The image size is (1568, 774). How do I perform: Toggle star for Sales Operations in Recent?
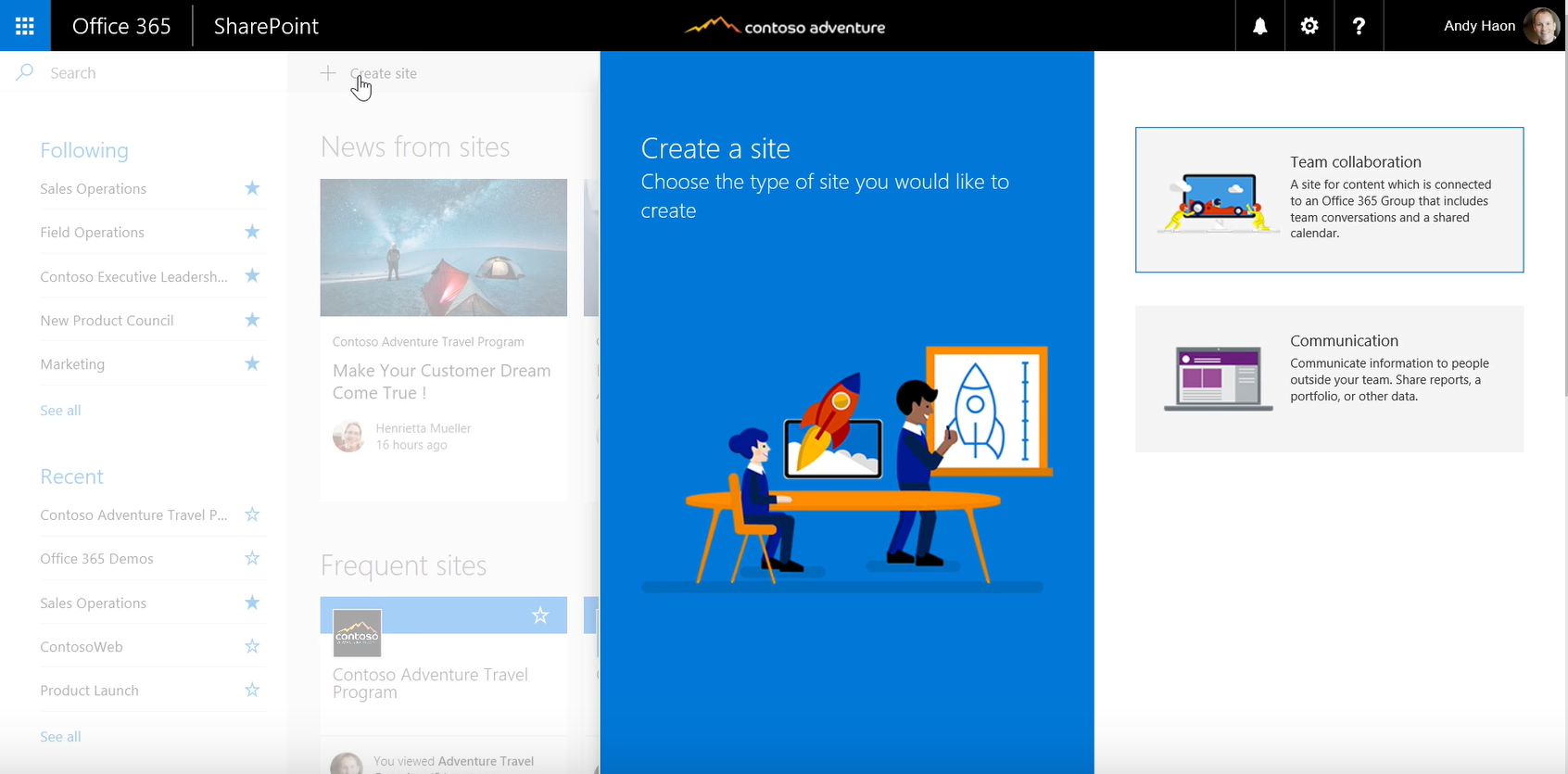coord(252,603)
